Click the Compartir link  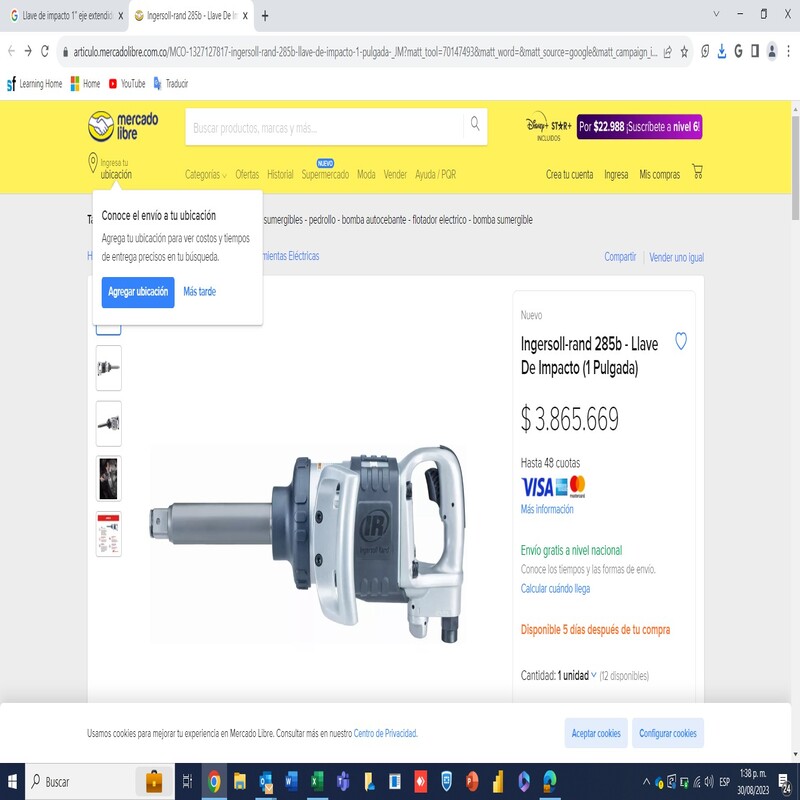click(x=620, y=257)
